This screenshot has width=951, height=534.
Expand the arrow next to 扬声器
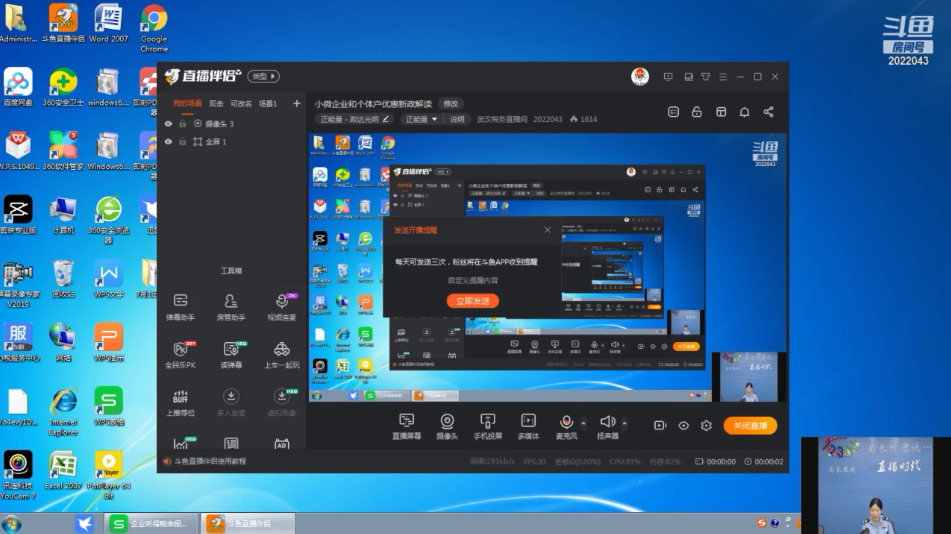pos(624,422)
